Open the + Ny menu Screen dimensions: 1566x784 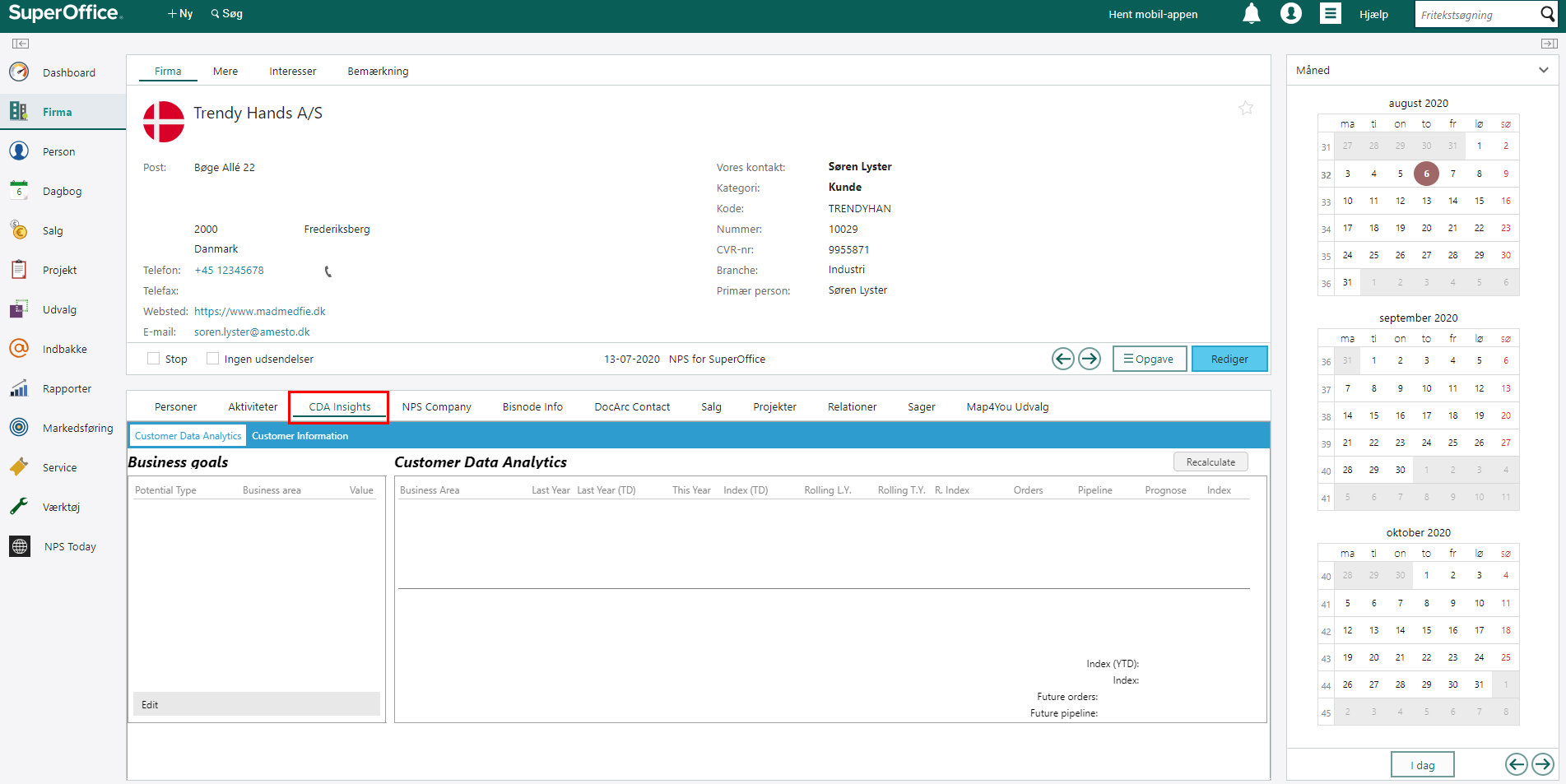(x=179, y=14)
